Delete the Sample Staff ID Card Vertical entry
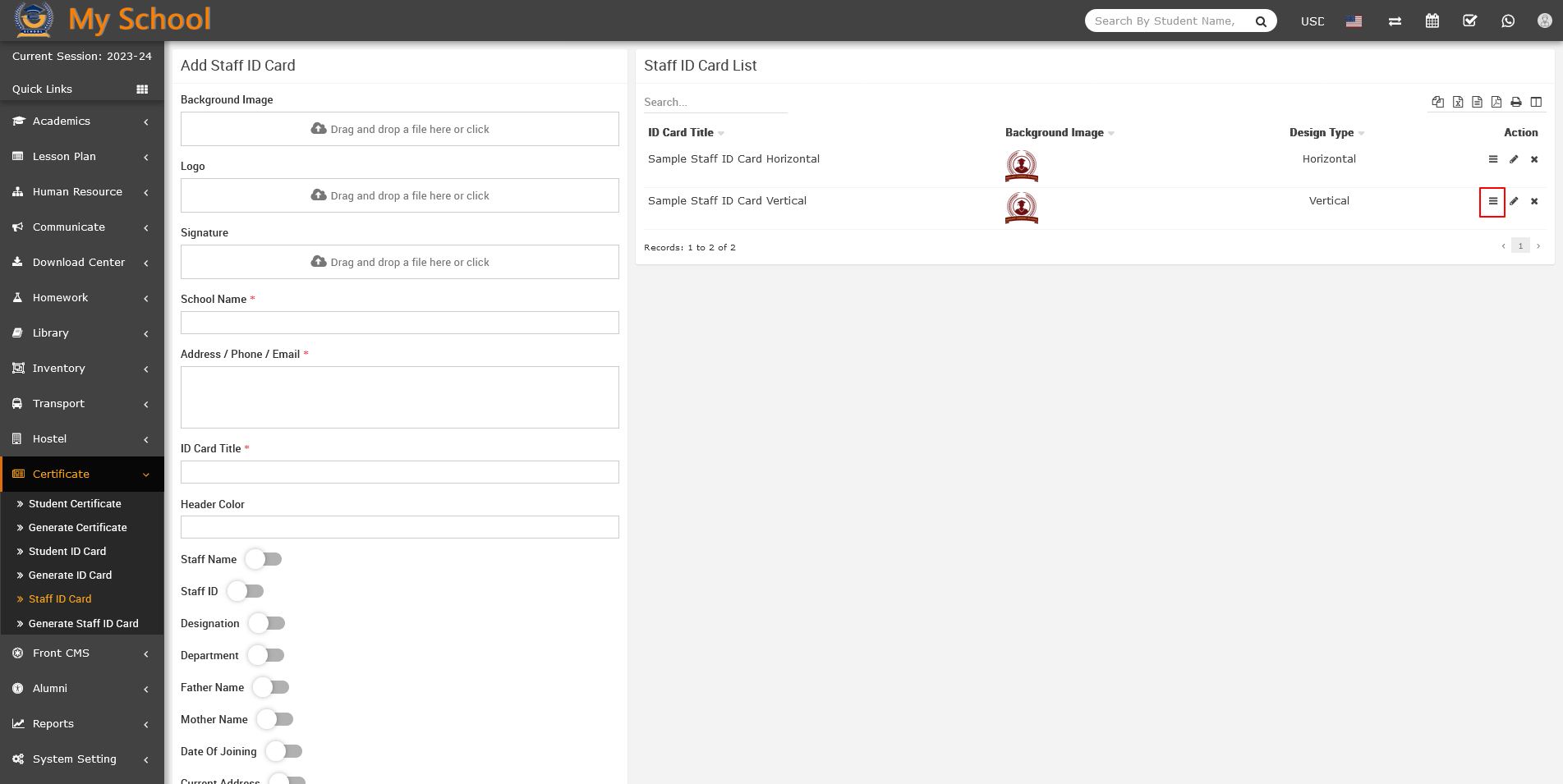 [x=1533, y=201]
